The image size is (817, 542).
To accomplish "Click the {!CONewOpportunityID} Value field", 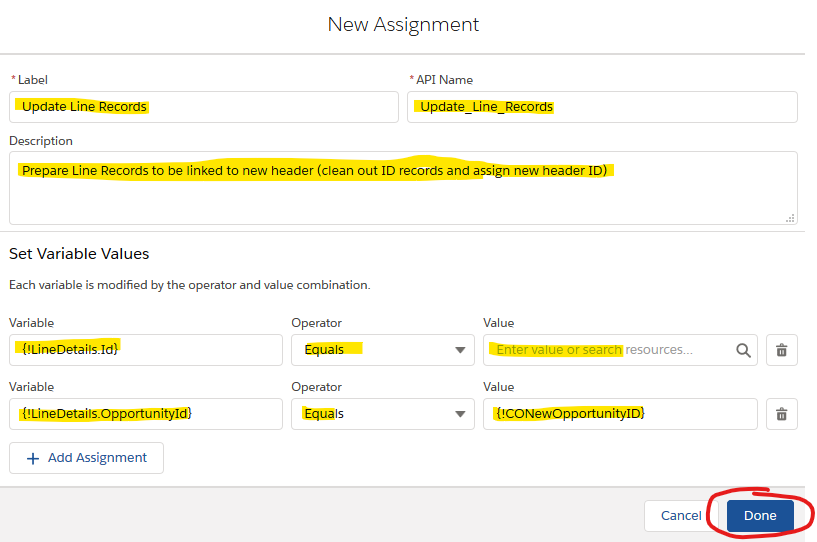I will [620, 414].
